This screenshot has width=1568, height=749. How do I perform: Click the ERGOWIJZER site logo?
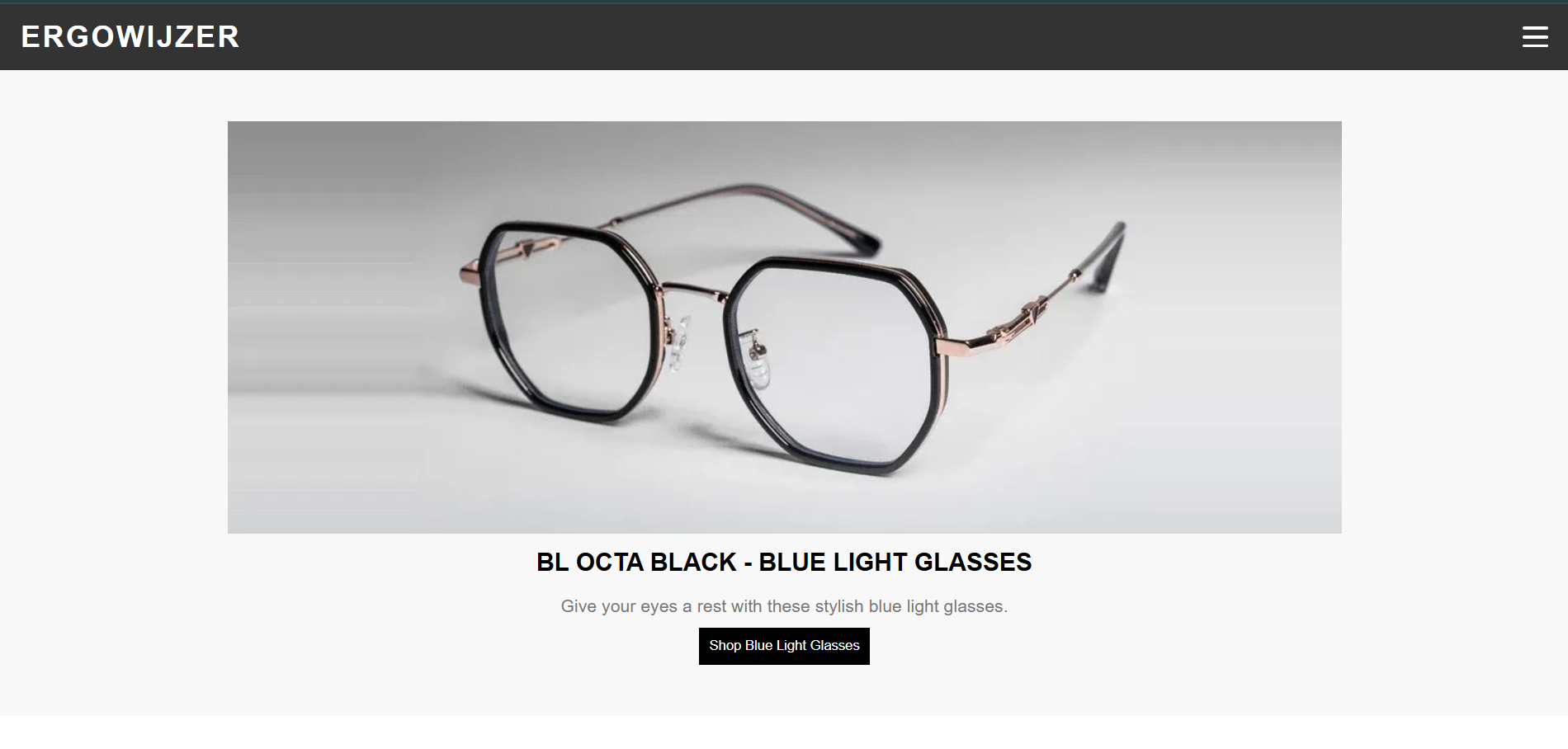(x=130, y=36)
